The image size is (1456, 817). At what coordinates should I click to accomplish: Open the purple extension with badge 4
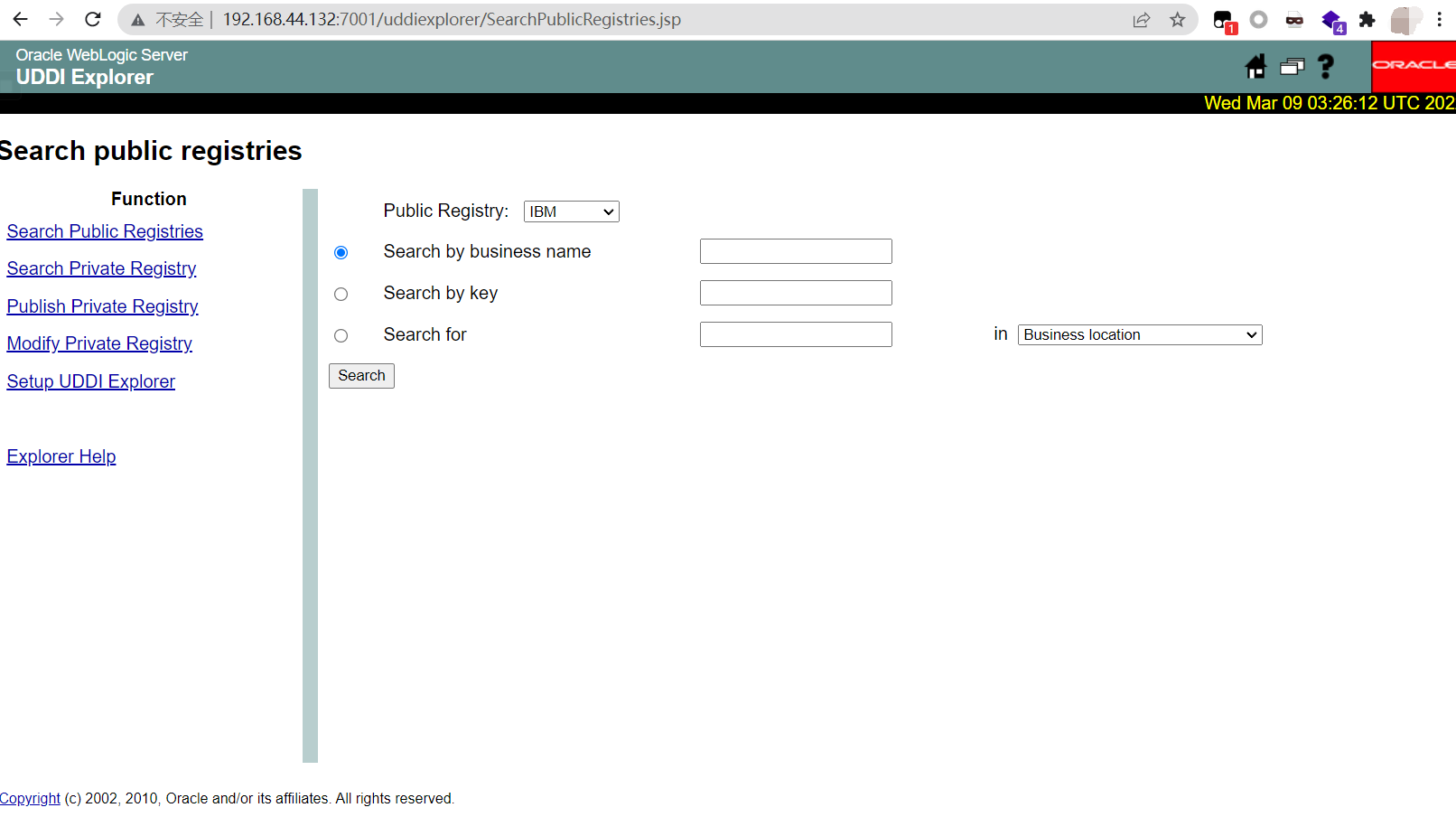tap(1332, 21)
